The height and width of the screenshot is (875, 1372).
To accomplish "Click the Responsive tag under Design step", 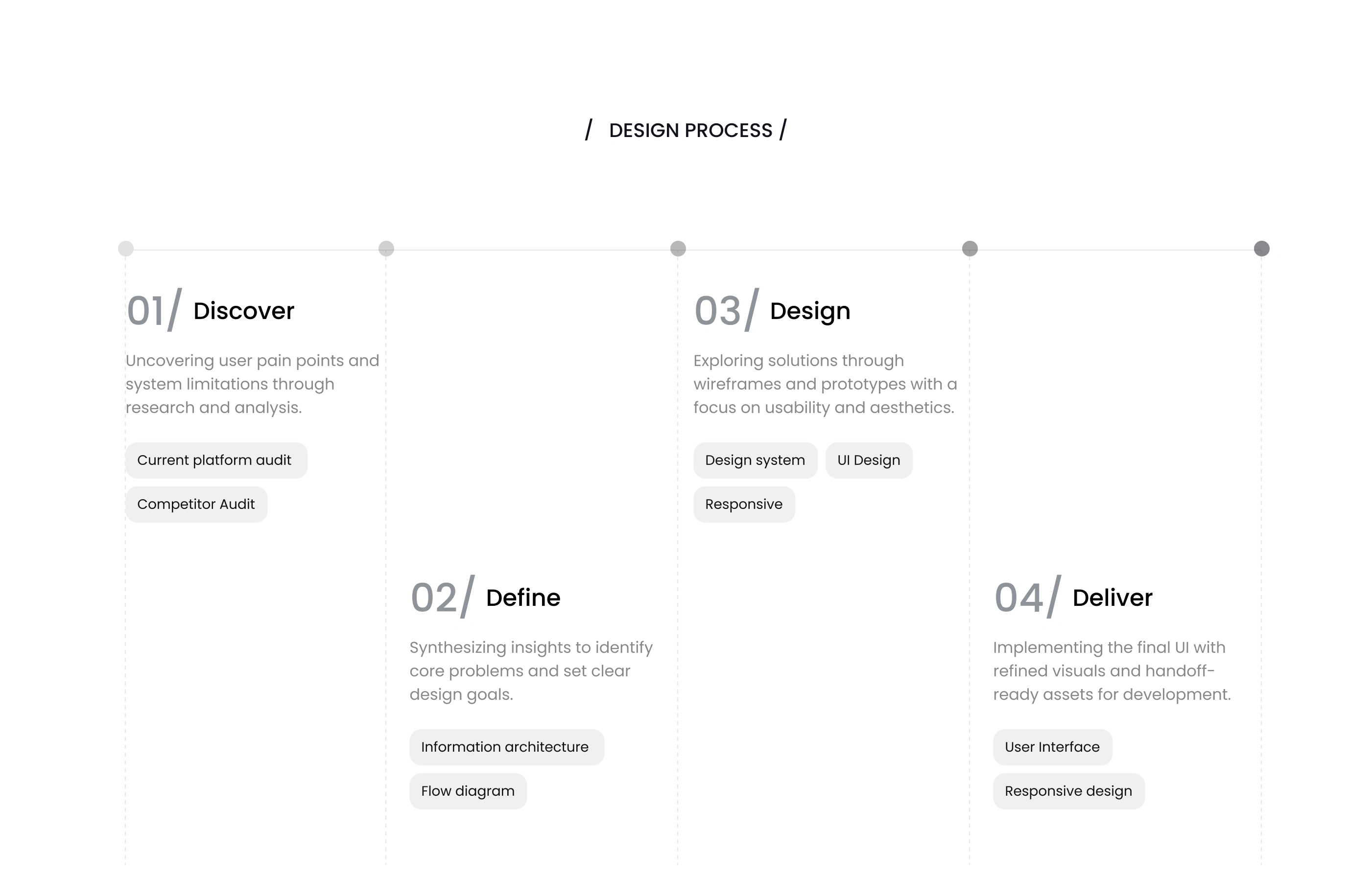I will (744, 505).
